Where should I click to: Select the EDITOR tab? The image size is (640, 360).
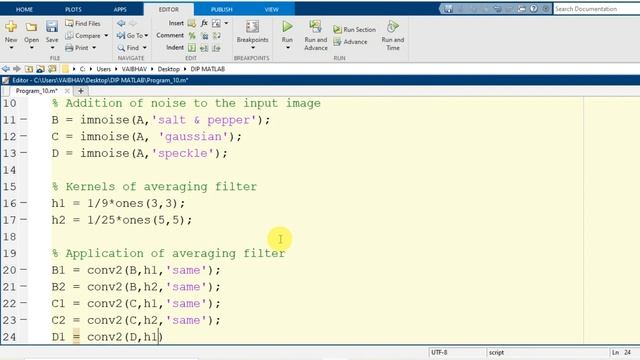coord(169,9)
